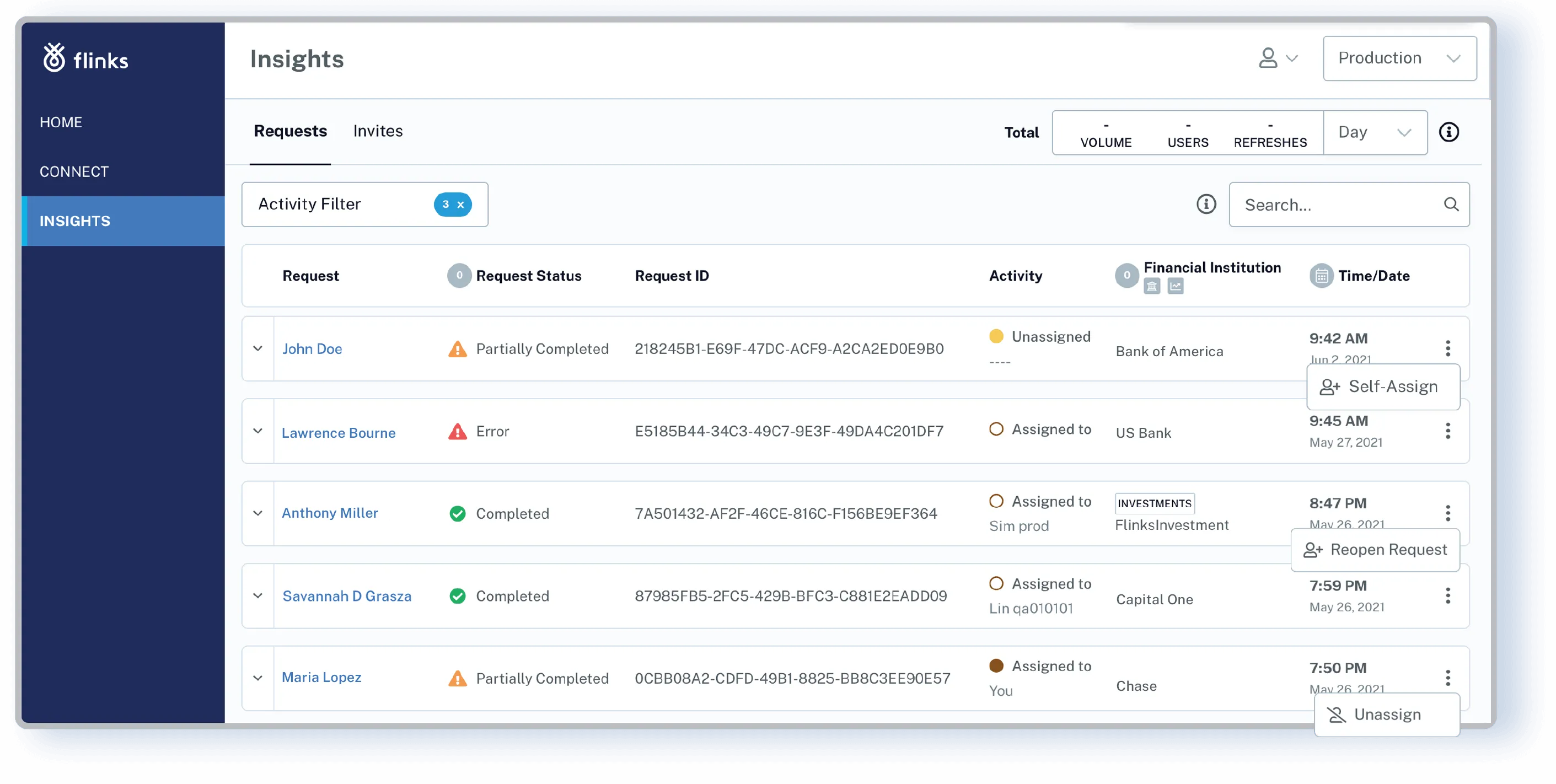
Task: Open the Day period dropdown
Action: click(1374, 132)
